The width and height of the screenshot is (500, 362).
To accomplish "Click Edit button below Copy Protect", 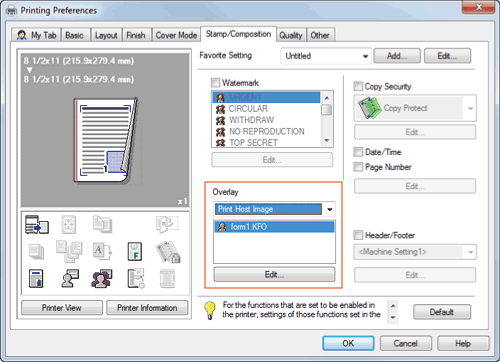I will pyautogui.click(x=415, y=132).
